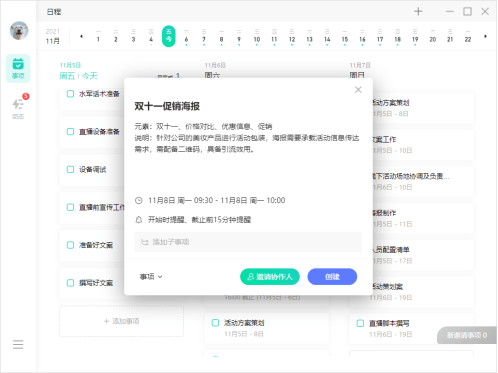Click the user avatar photo

[x=19, y=31]
